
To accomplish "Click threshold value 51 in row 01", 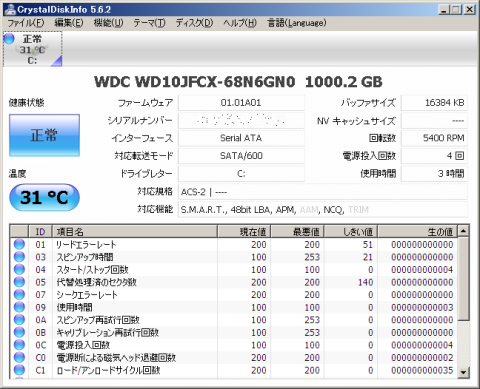I will pos(368,244).
